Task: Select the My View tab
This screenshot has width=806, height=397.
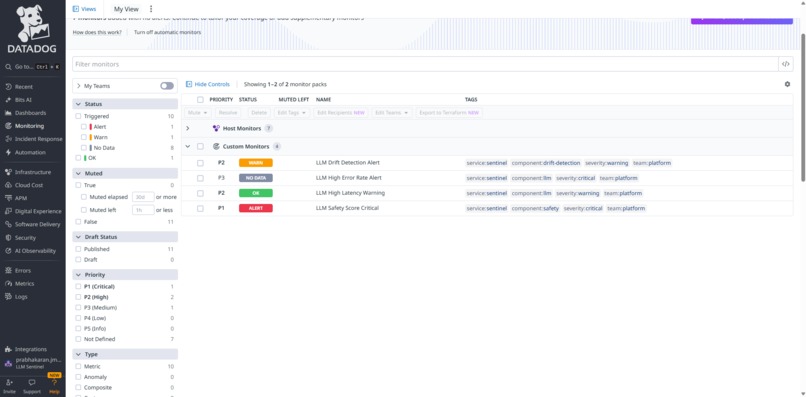Action: 126,9
